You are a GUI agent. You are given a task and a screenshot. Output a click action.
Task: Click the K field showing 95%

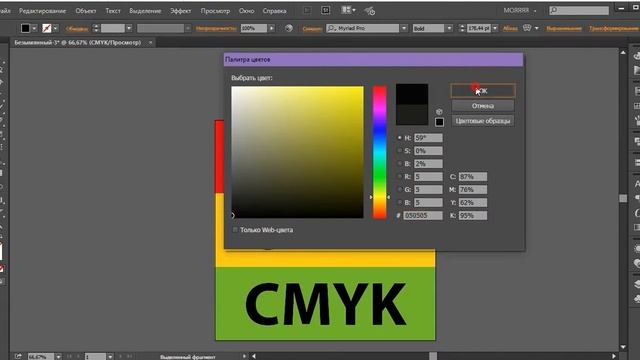(473, 216)
